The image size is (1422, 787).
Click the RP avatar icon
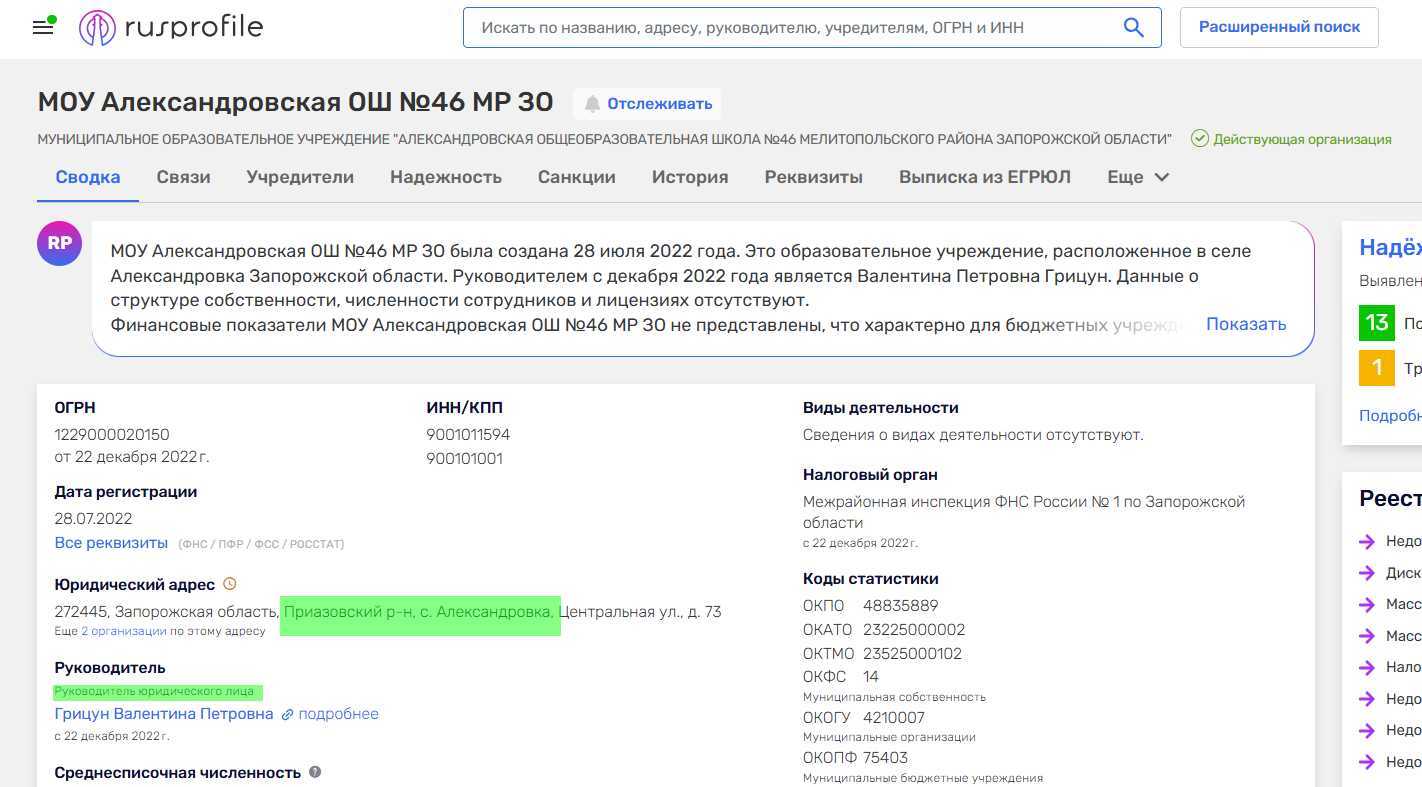(59, 243)
